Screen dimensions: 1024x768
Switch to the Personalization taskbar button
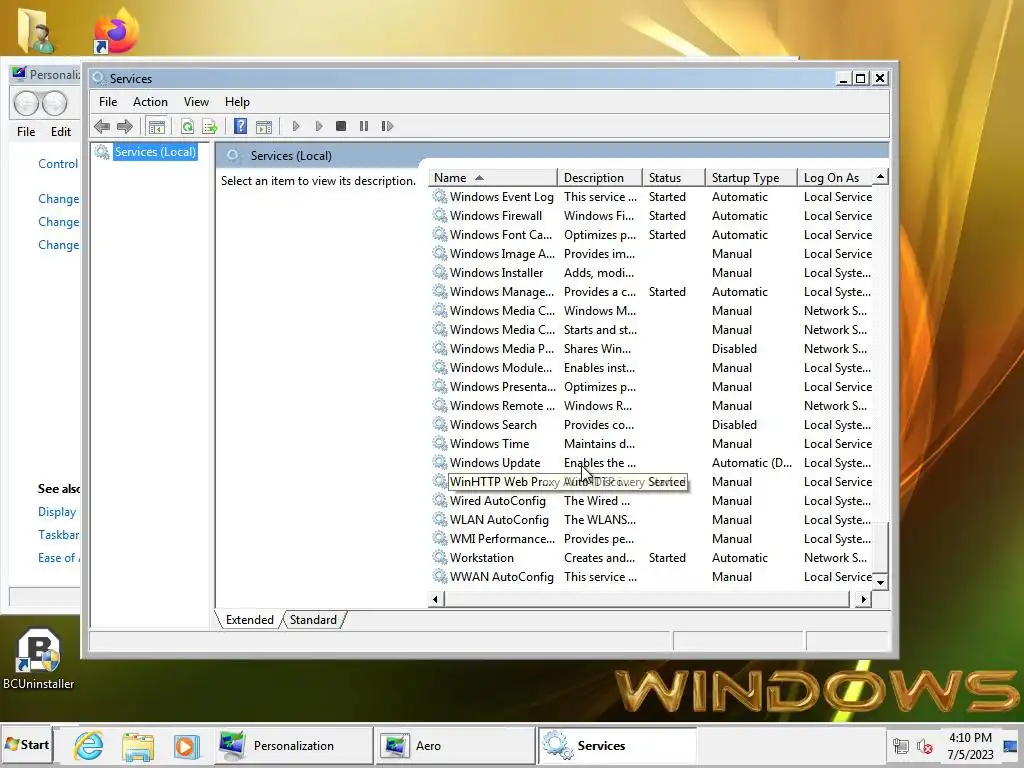pyautogui.click(x=294, y=746)
